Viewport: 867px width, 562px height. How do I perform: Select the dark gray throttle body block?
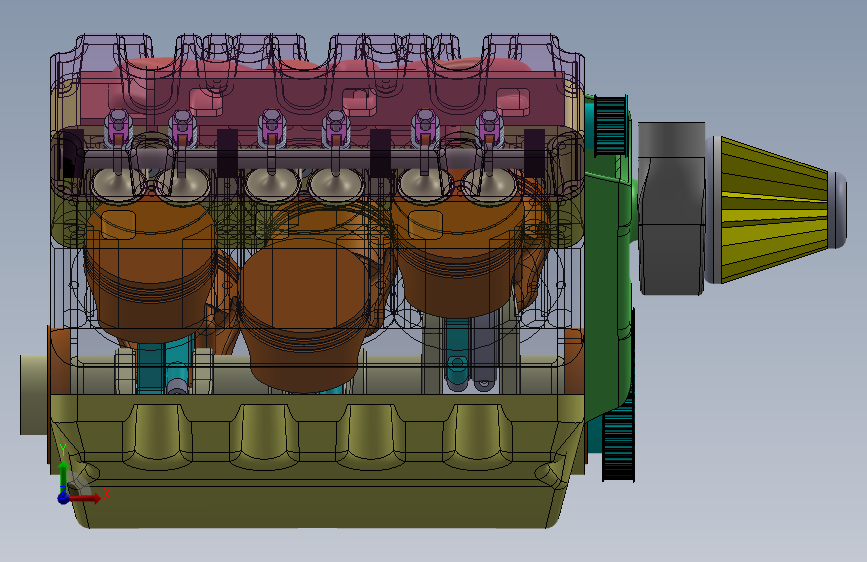pyautogui.click(x=671, y=208)
